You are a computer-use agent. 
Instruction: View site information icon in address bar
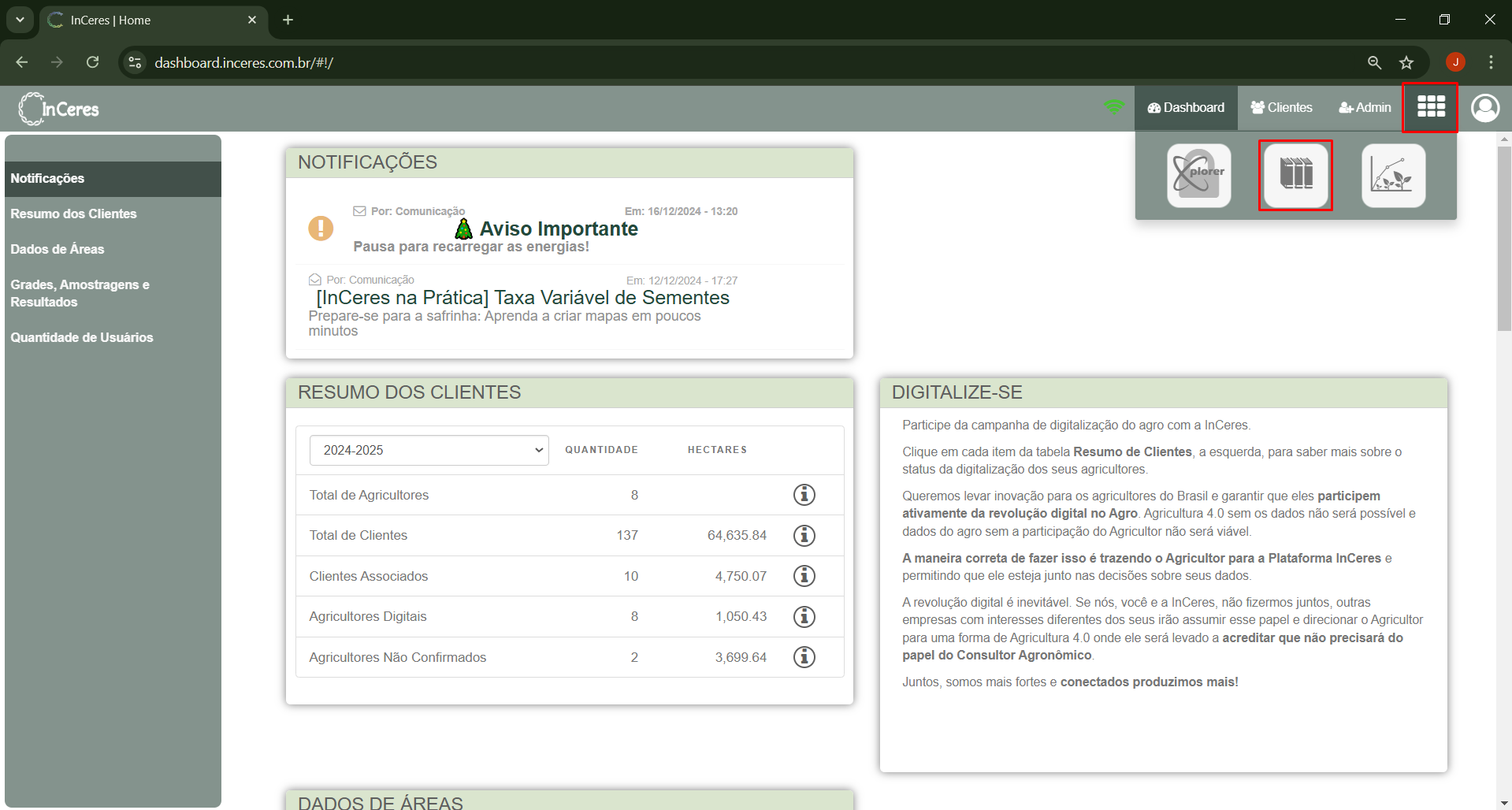136,62
